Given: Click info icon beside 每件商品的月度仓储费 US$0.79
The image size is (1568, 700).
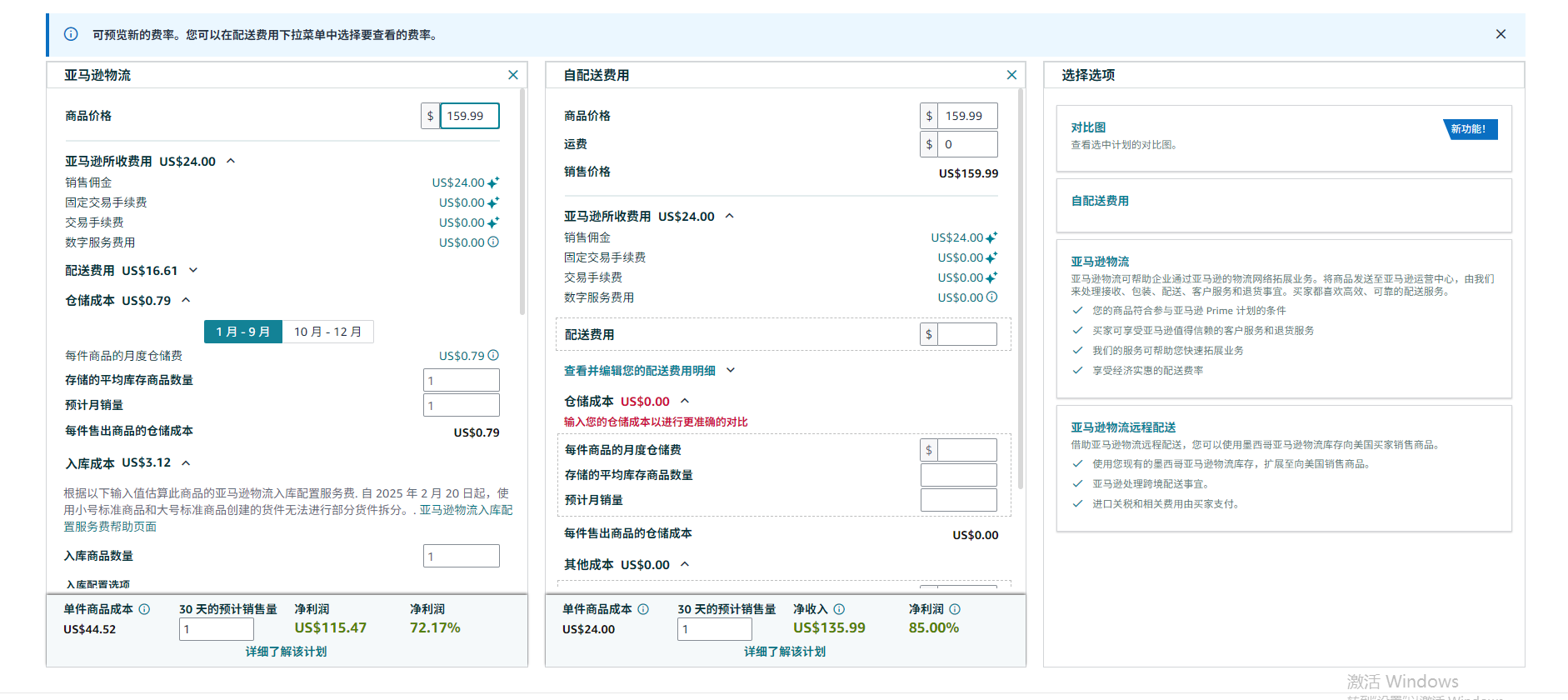Looking at the screenshot, I should 493,356.
